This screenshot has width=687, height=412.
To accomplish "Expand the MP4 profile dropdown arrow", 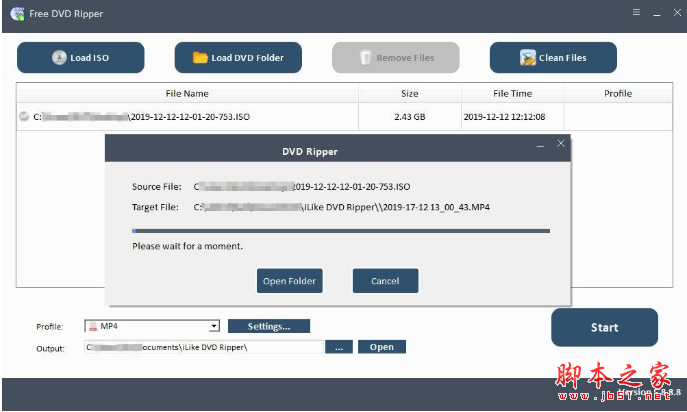I will (x=214, y=326).
